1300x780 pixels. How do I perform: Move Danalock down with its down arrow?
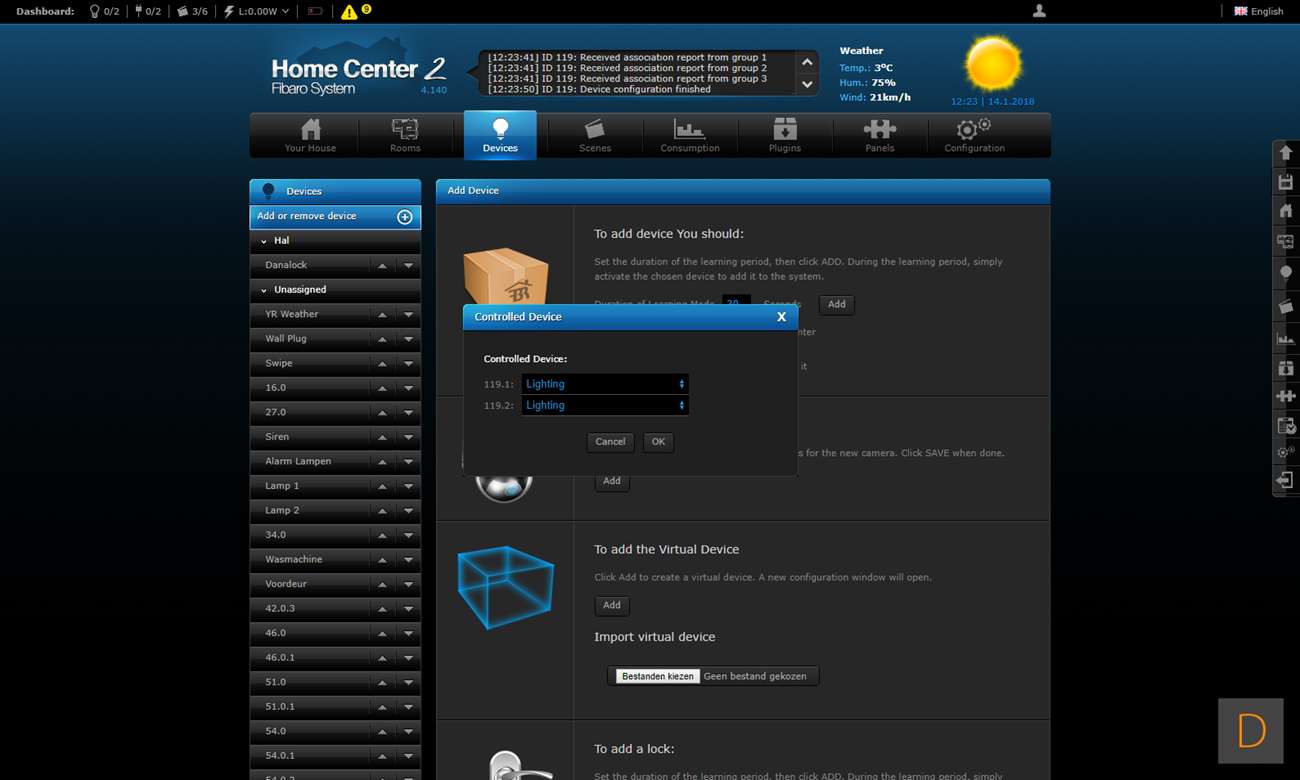coord(408,266)
